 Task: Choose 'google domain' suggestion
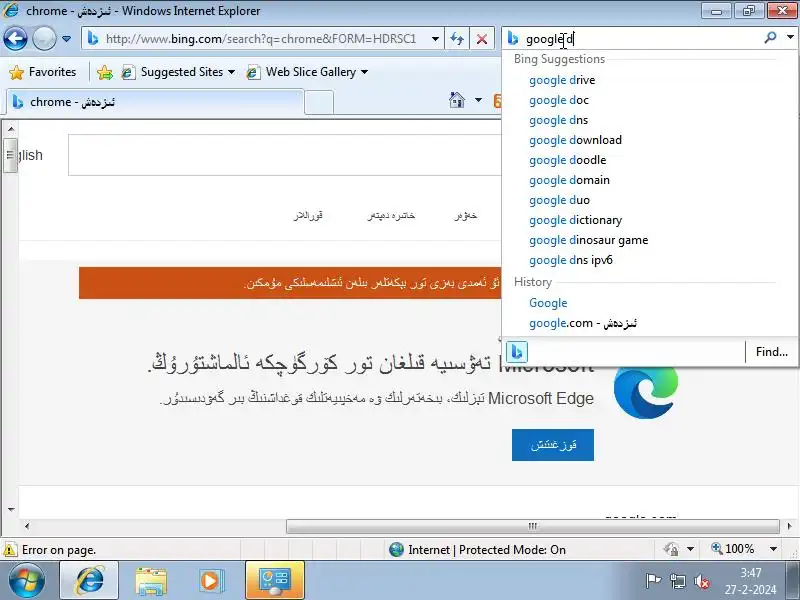pos(569,180)
